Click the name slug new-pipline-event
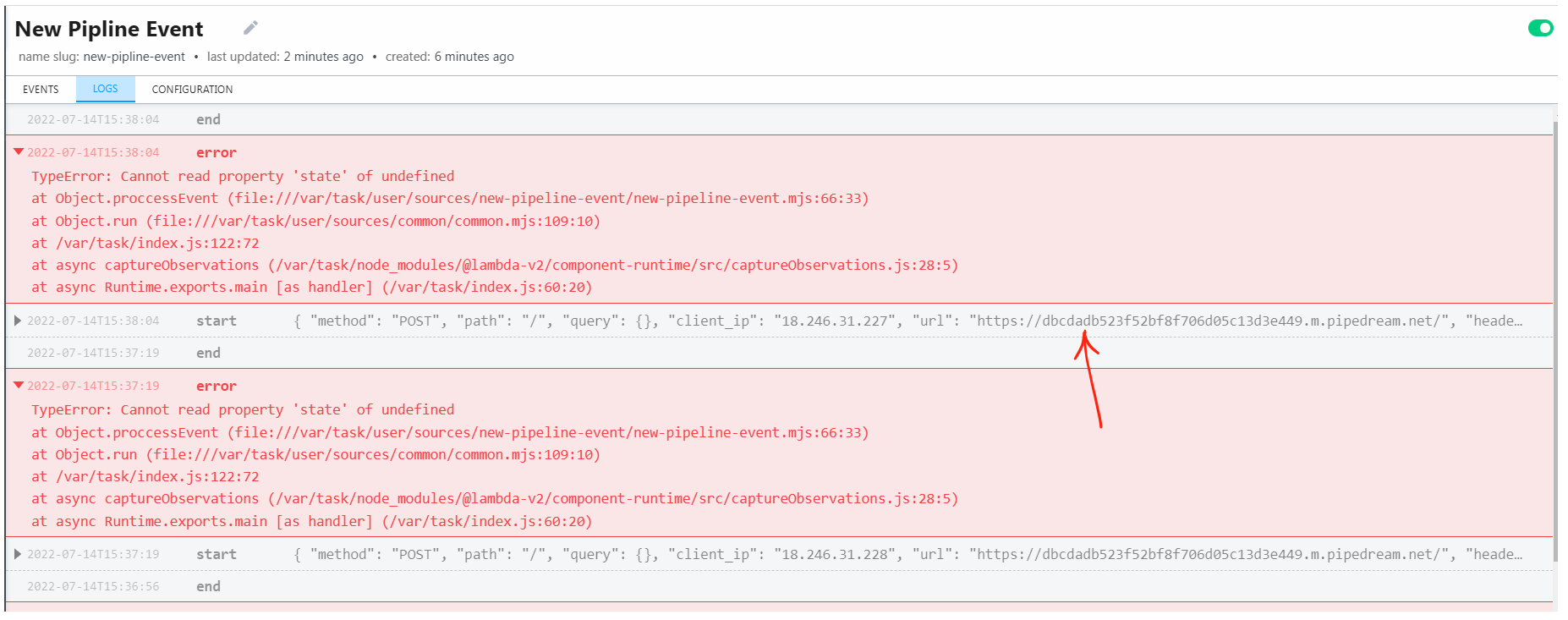Viewport: 1568px width, 620px height. [x=133, y=57]
